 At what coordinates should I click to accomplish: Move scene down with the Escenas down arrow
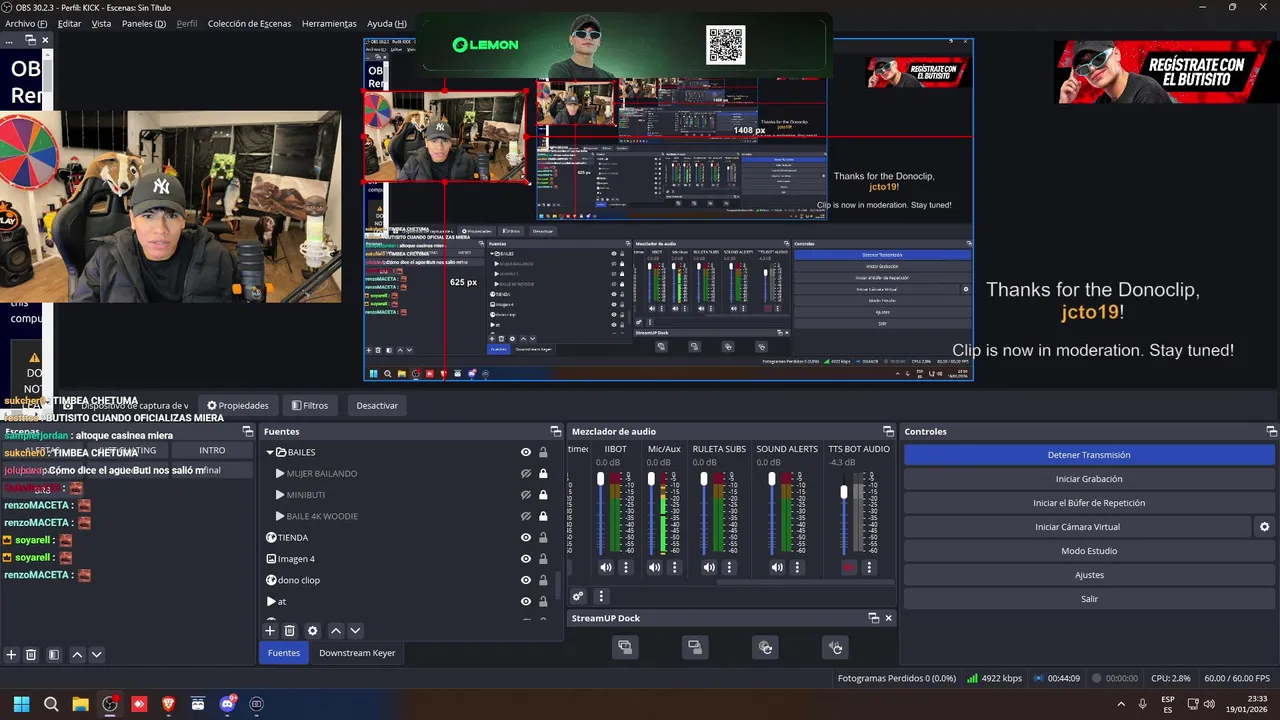pyautogui.click(x=96, y=655)
